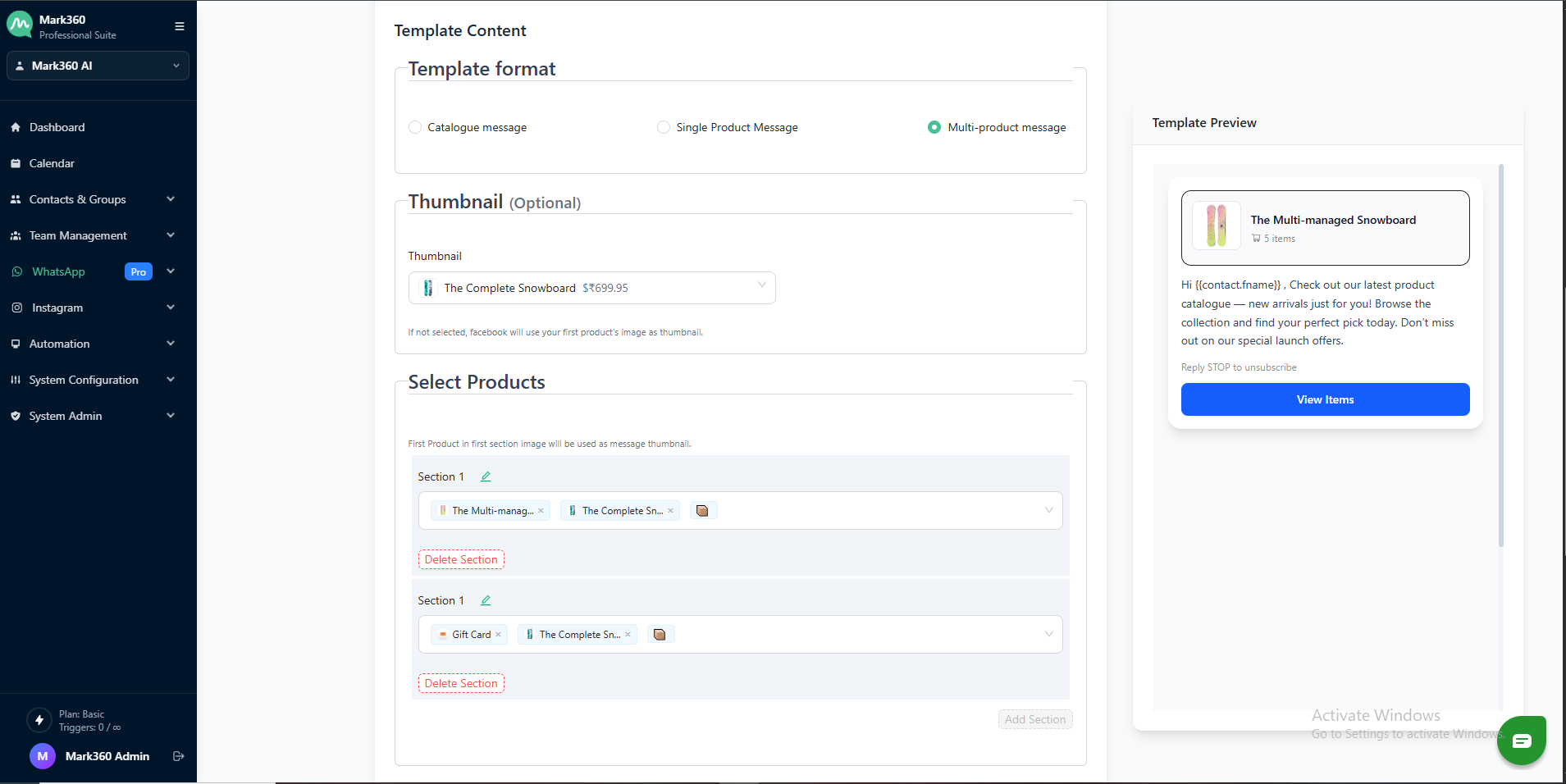Select Multi-product message radio option
The height and width of the screenshot is (784, 1566).
(934, 127)
